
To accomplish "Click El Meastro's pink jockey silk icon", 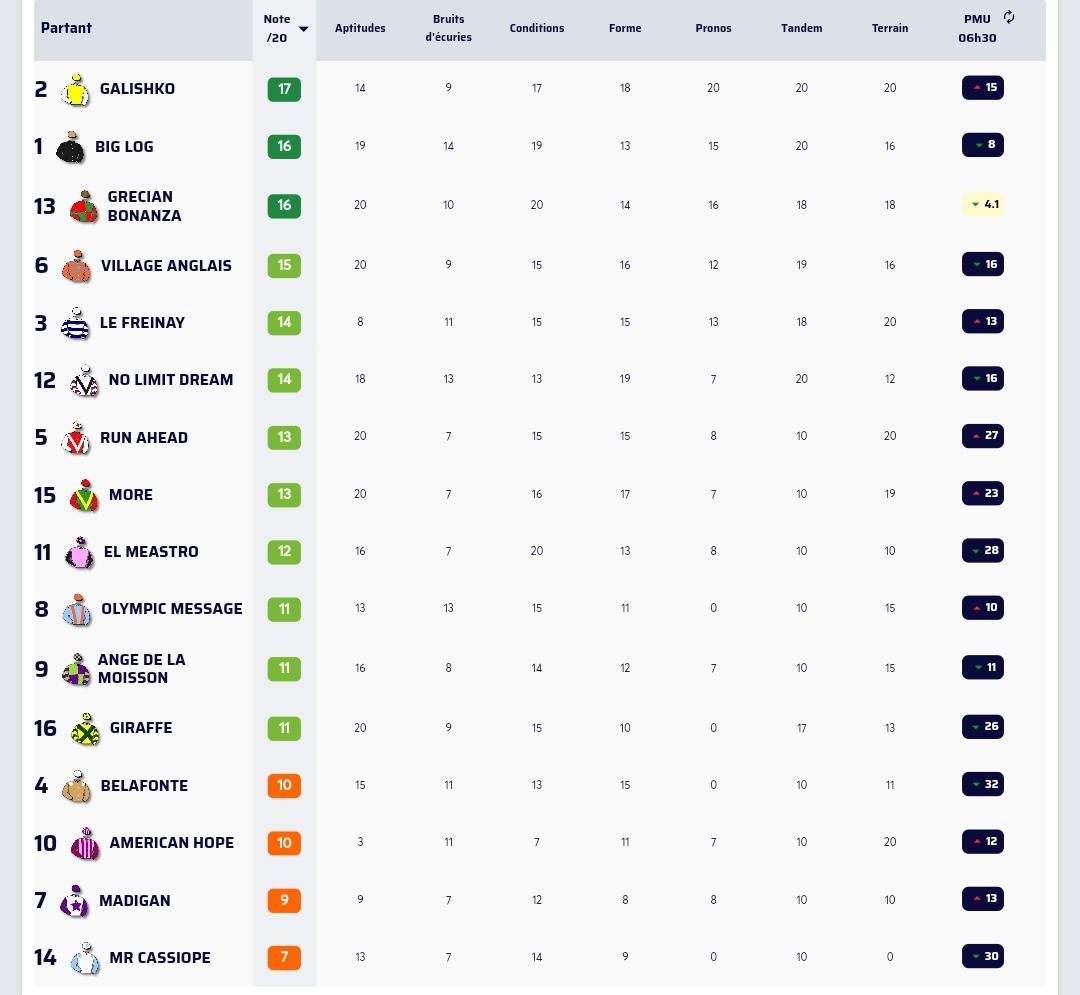I will (79, 552).
